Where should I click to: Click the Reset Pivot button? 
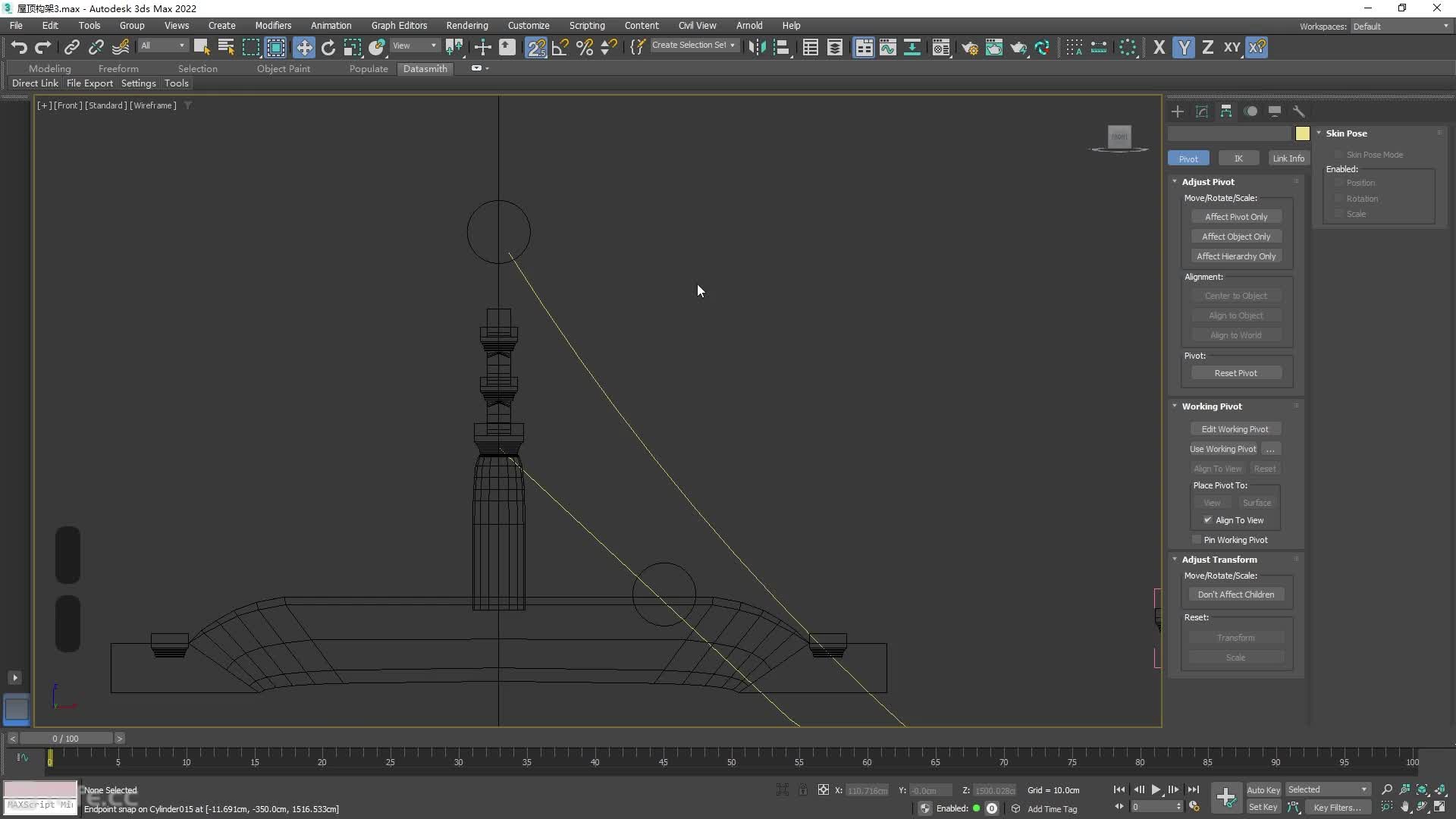(x=1236, y=373)
